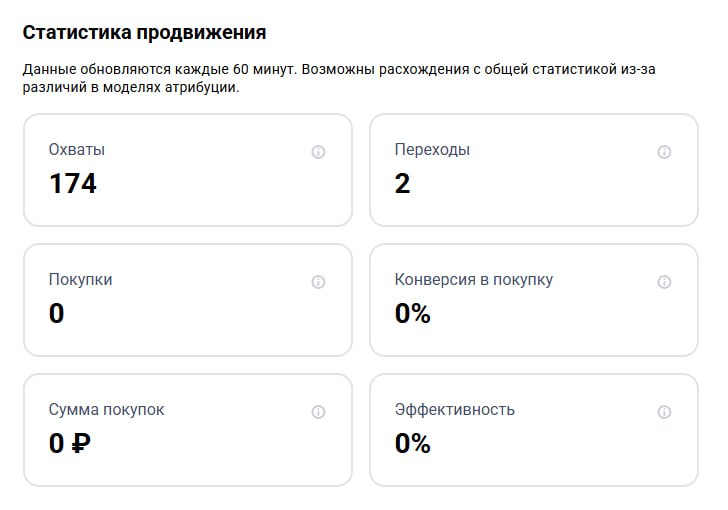Open the Эффективность info icon

pos(664,412)
